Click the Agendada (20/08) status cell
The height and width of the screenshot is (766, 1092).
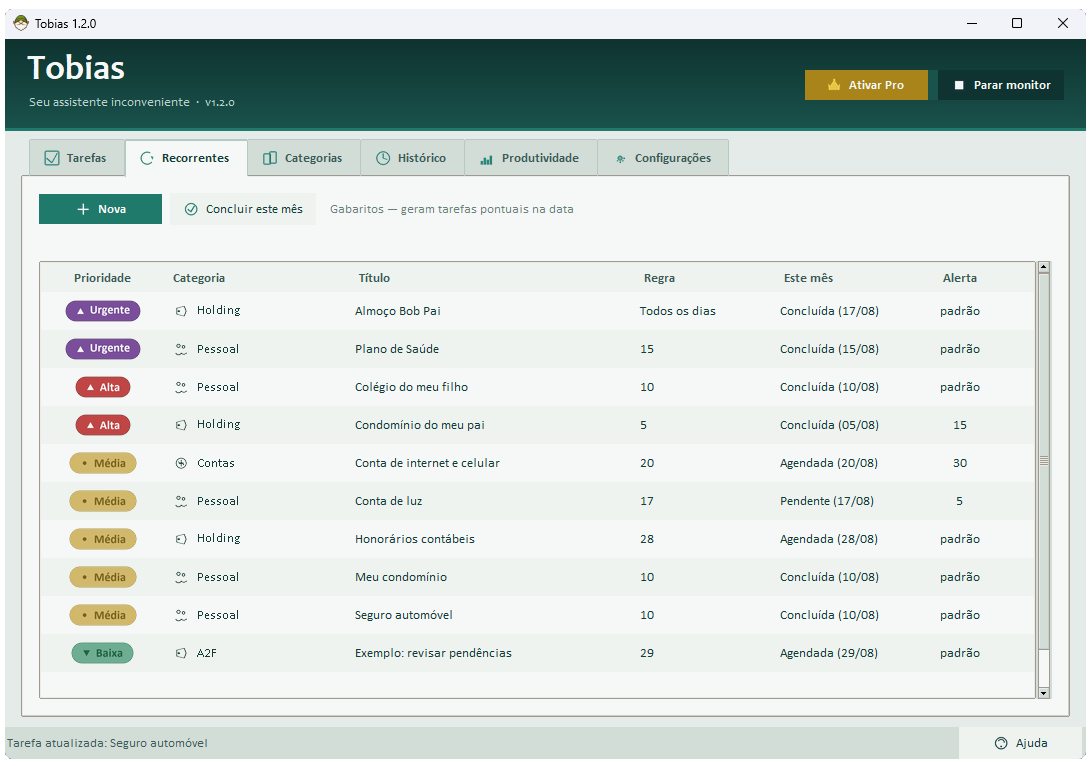pyautogui.click(x=829, y=463)
